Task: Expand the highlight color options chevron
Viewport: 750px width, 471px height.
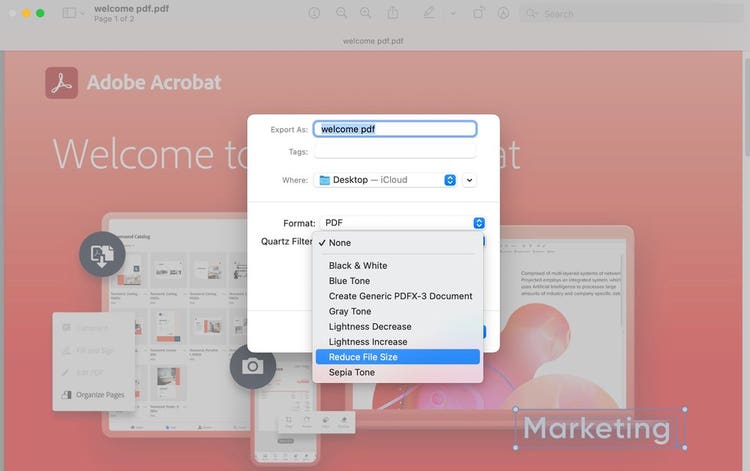Action: tap(453, 13)
